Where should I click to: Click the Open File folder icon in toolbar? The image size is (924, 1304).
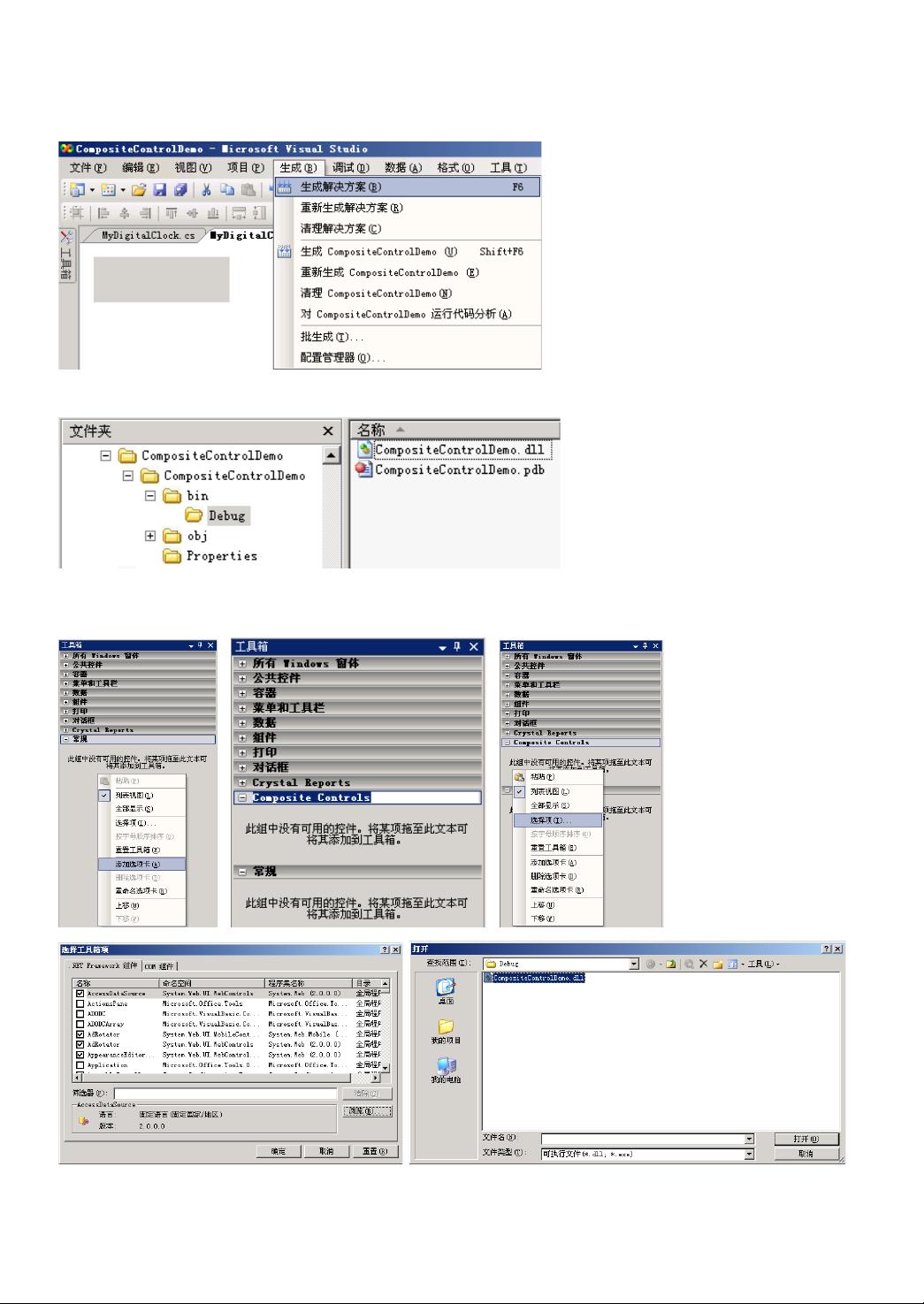tap(139, 189)
